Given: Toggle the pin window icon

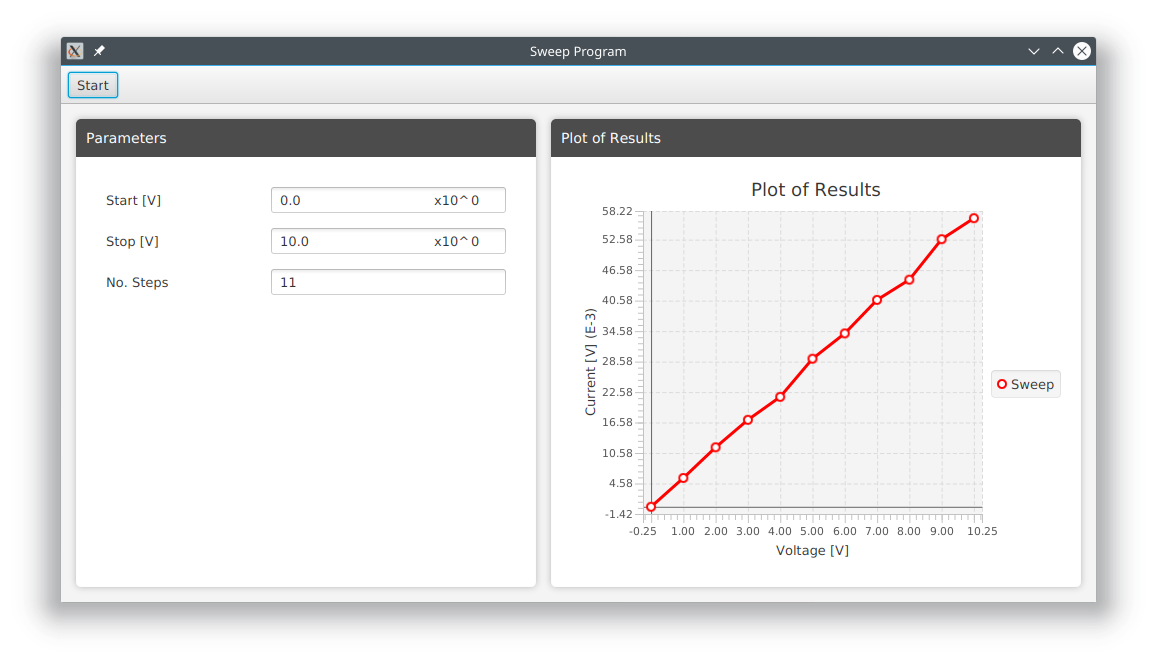Looking at the screenshot, I should 99,51.
